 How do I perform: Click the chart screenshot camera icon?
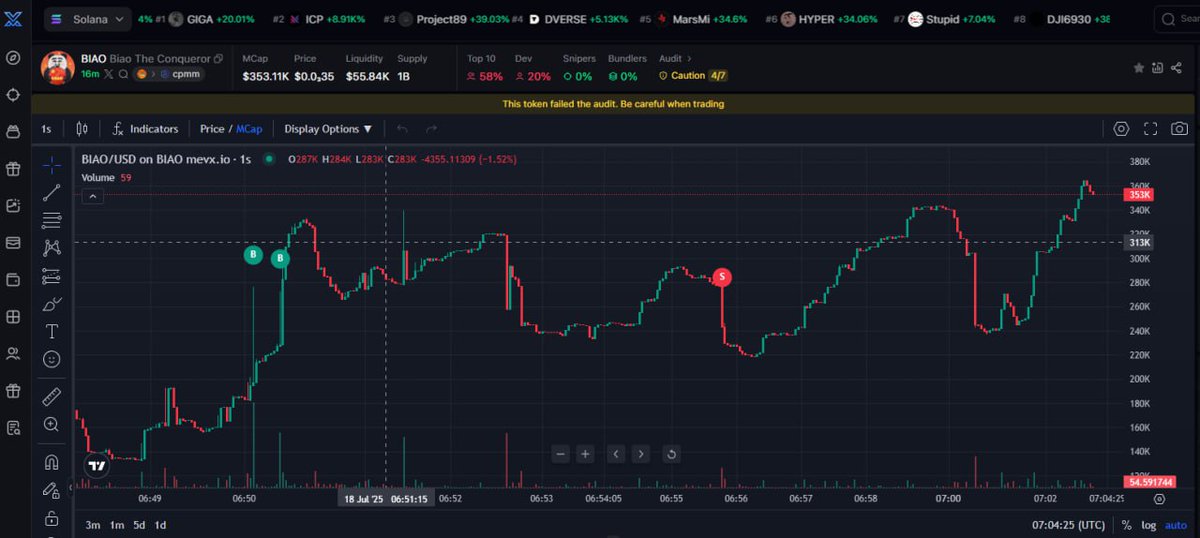(1180, 128)
